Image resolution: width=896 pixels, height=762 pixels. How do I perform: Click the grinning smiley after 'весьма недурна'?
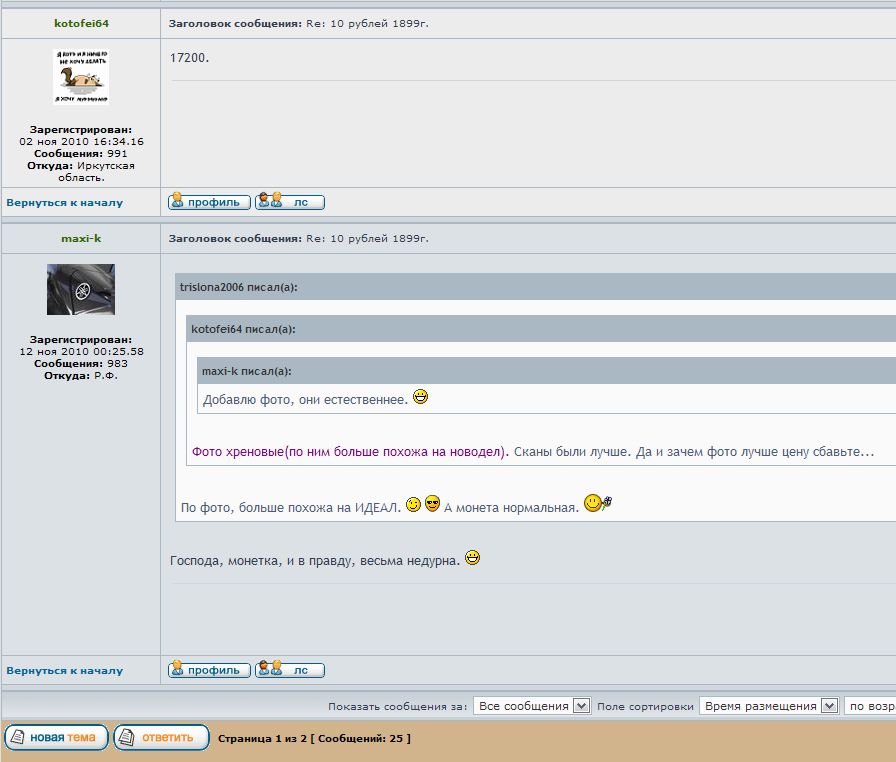[x=473, y=559]
